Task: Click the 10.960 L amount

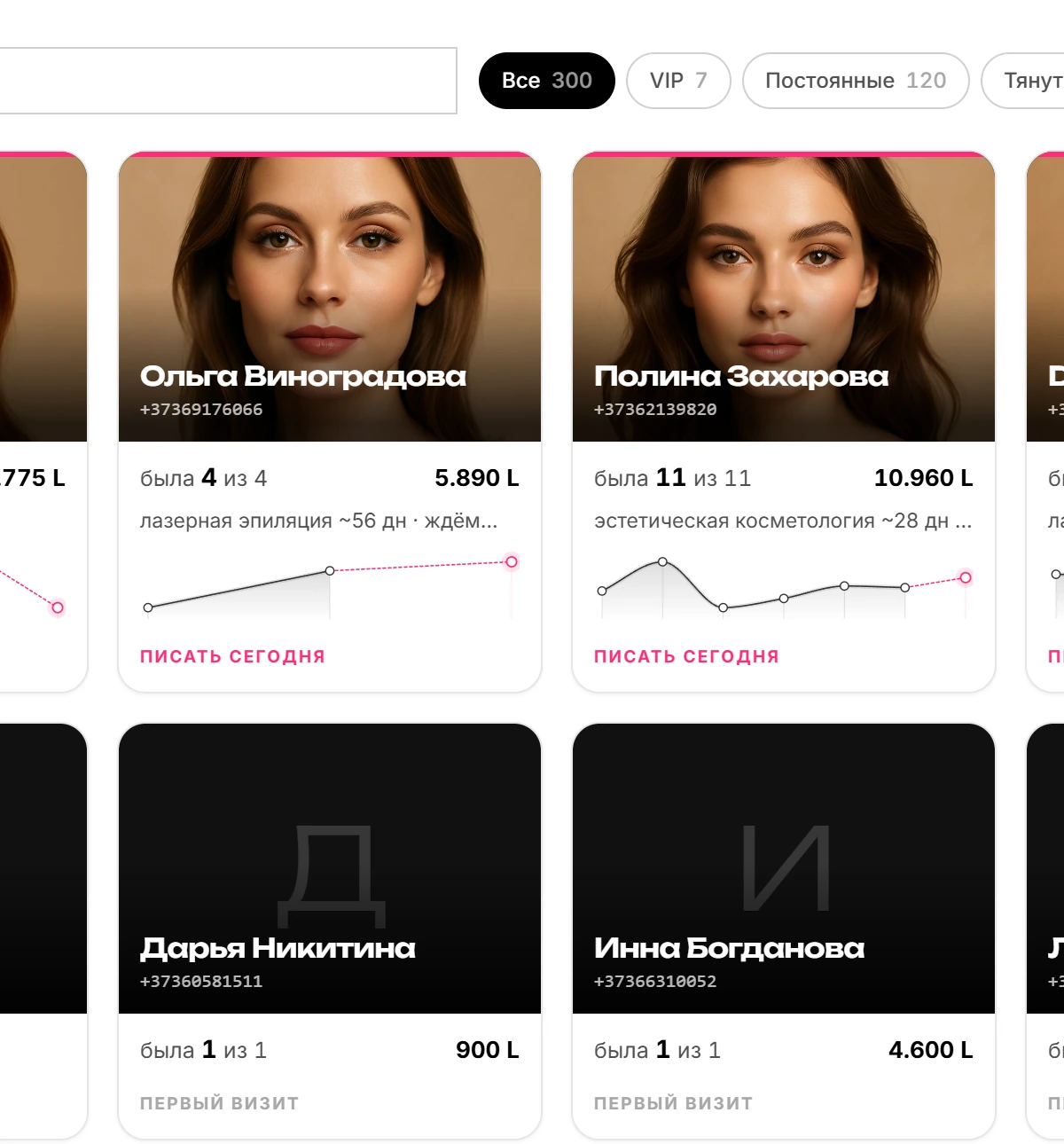Action: pos(924,478)
